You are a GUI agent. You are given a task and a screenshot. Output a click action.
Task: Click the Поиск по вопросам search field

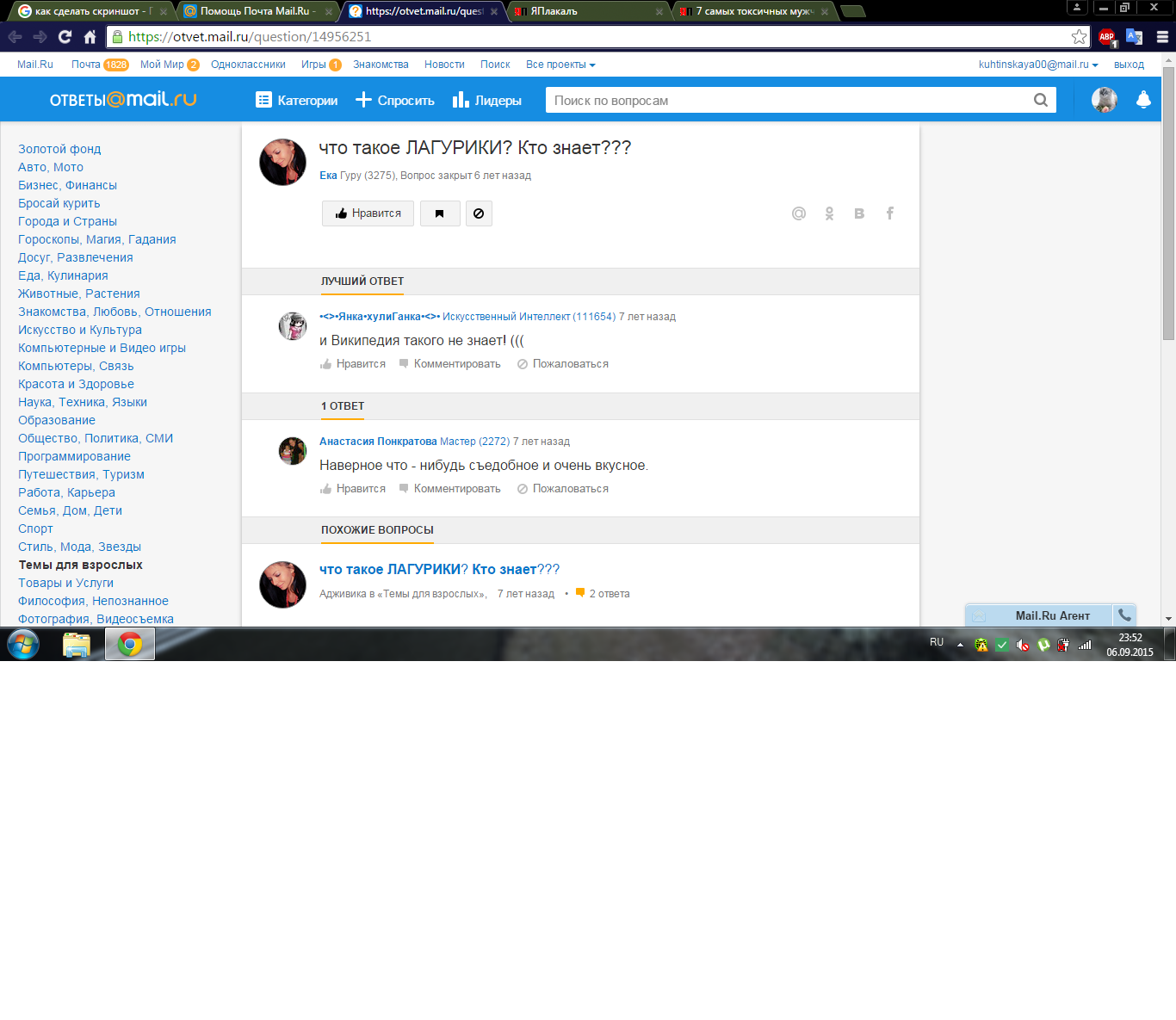[x=788, y=100]
